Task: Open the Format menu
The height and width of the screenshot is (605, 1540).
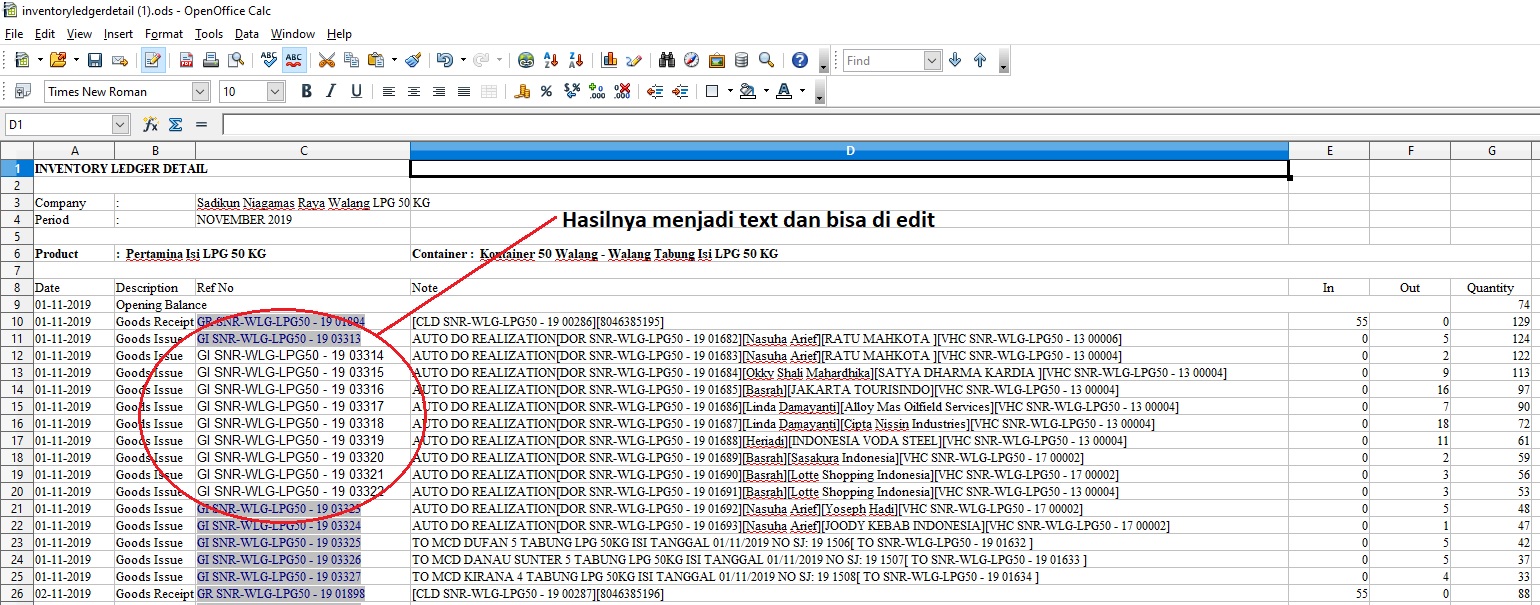Action: pos(164,34)
